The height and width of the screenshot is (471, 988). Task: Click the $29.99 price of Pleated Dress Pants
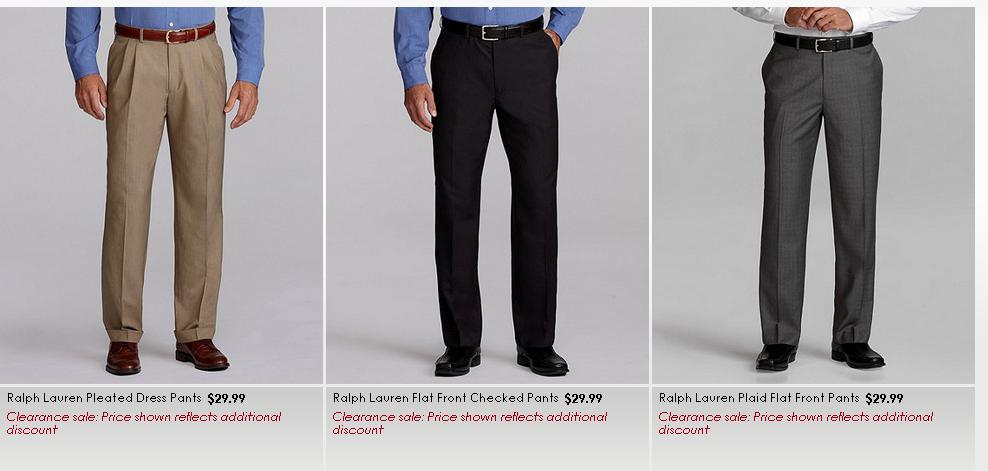pyautogui.click(x=226, y=398)
